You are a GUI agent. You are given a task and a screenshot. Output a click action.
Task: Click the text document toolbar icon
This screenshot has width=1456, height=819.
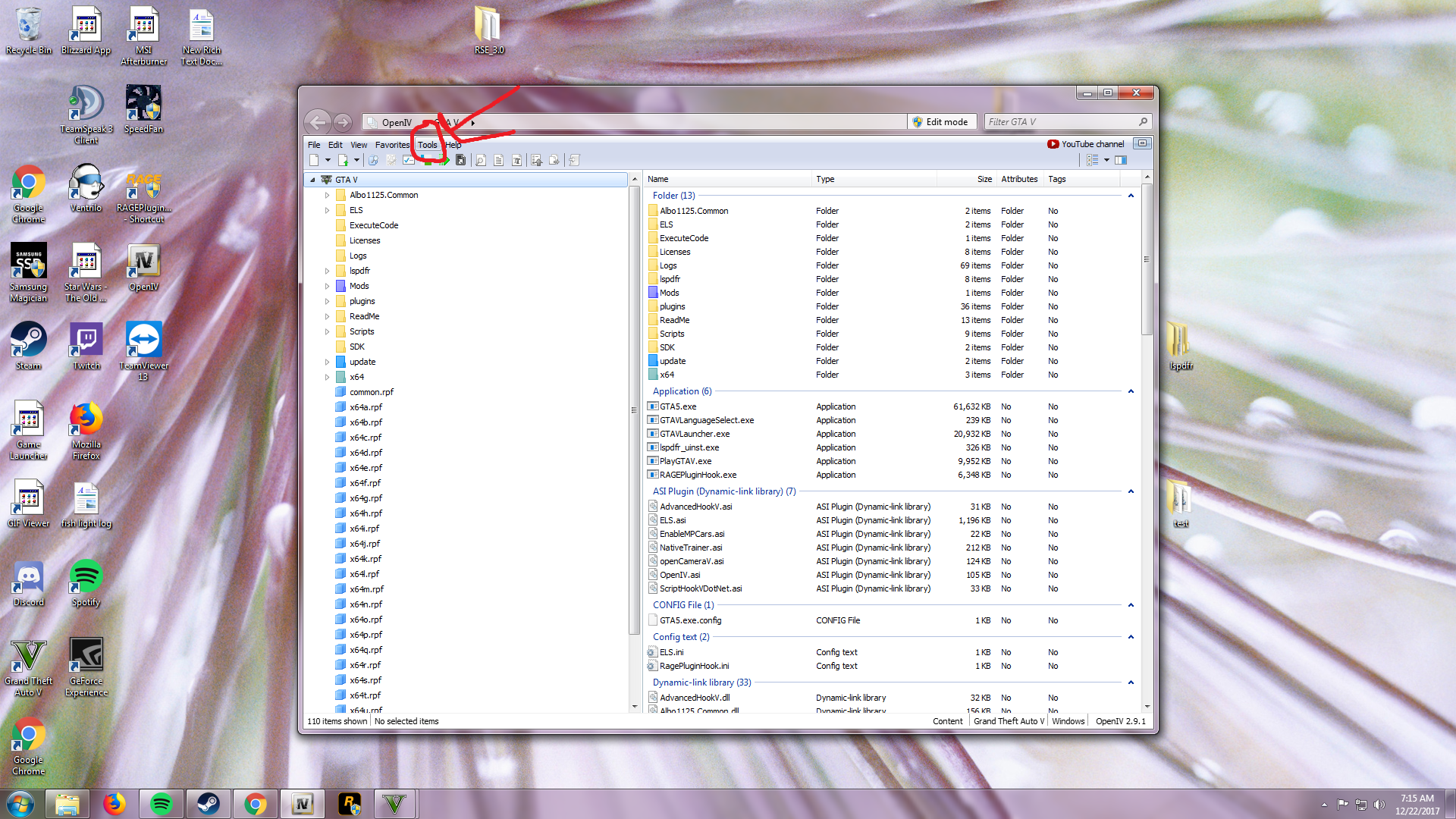498,160
